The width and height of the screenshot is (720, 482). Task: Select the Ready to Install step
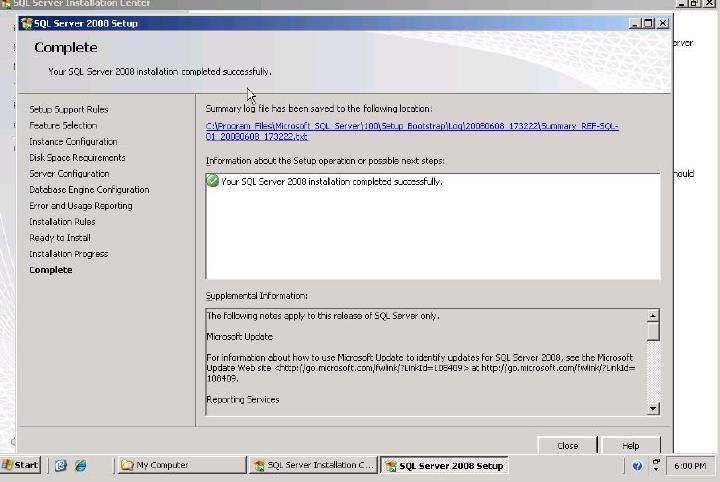click(60, 238)
